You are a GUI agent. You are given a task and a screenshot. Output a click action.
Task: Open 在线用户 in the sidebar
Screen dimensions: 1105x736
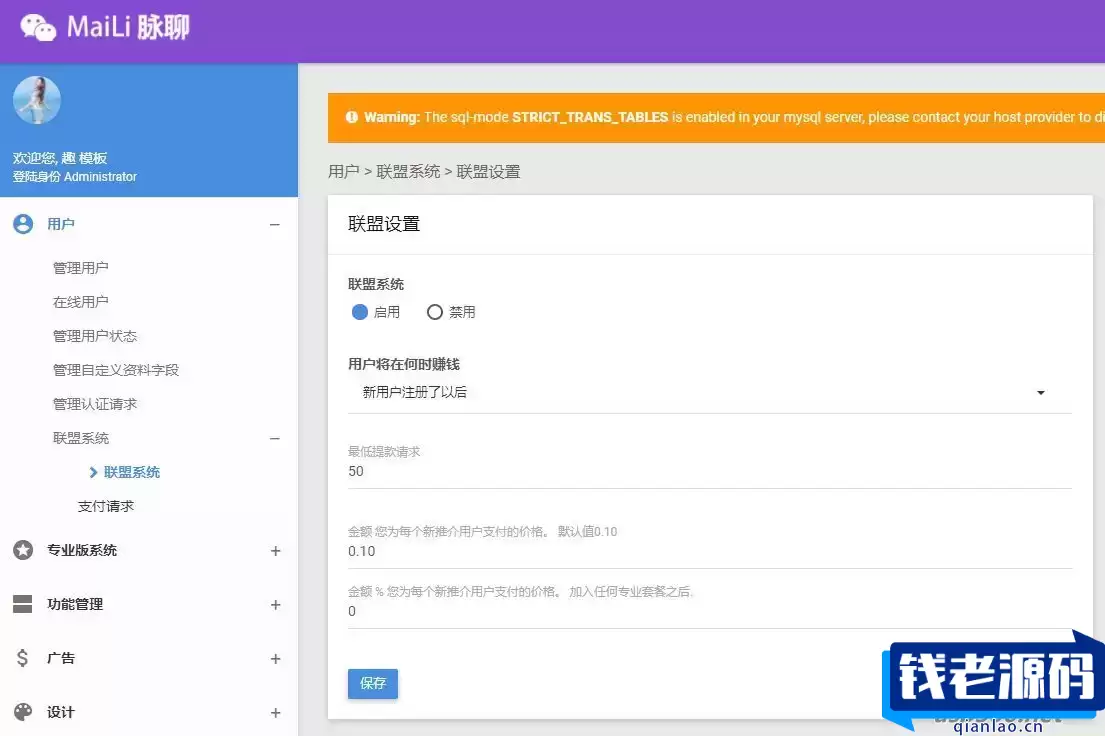[x=80, y=302]
